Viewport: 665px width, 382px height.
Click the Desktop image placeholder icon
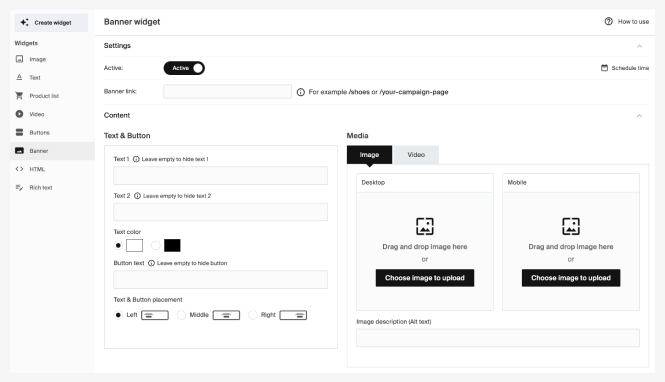[425, 226]
